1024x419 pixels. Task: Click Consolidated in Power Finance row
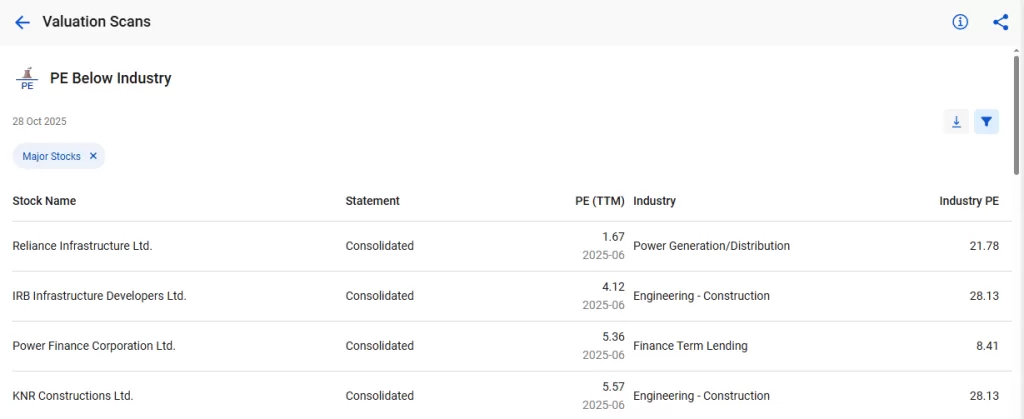tap(379, 346)
